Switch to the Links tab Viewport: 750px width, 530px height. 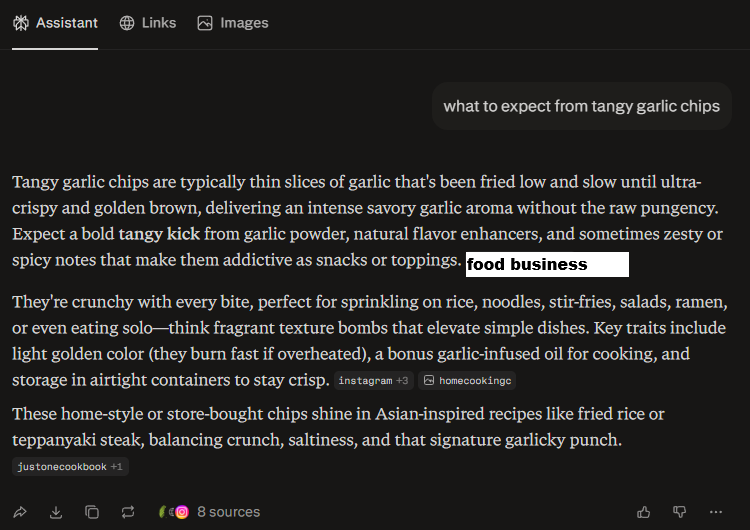click(146, 23)
